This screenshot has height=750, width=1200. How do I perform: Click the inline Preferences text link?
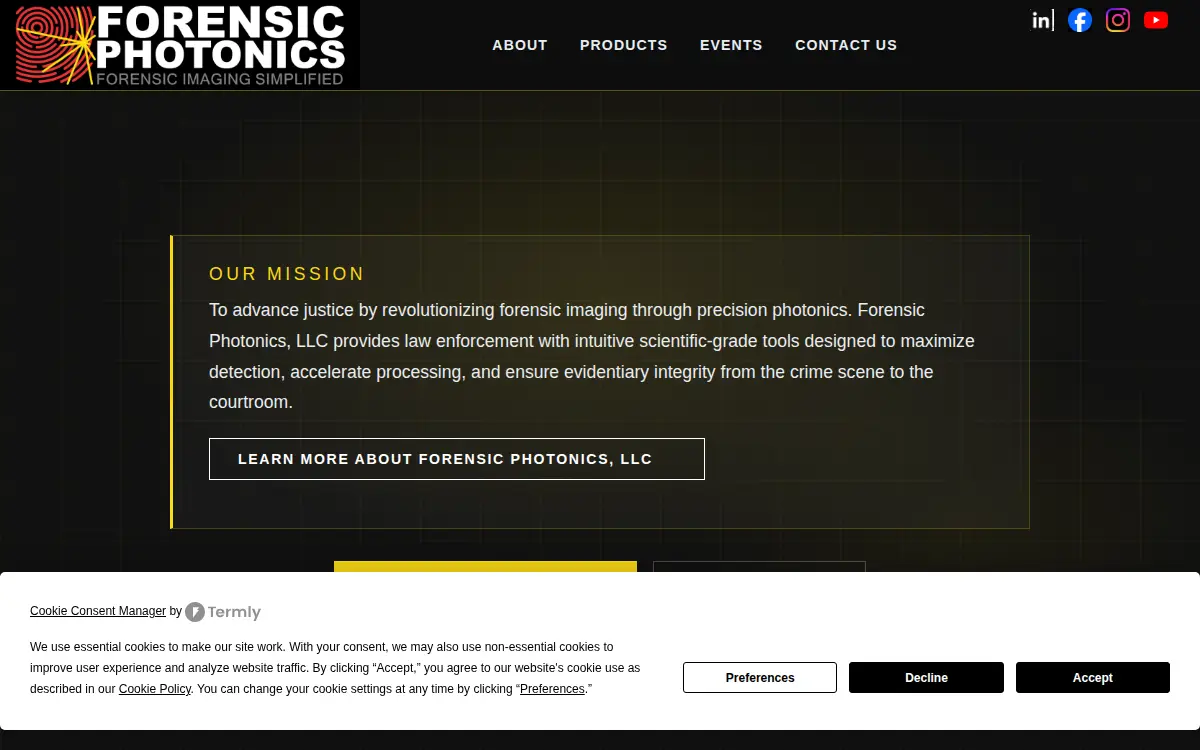pyautogui.click(x=552, y=689)
